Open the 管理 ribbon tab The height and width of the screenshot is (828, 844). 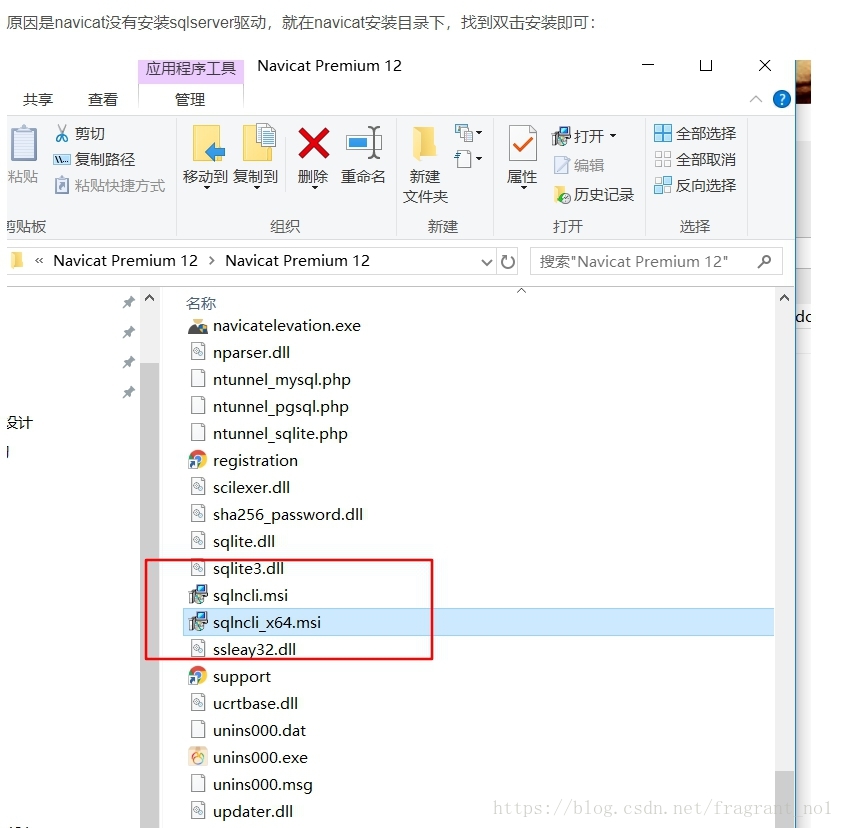tap(190, 100)
